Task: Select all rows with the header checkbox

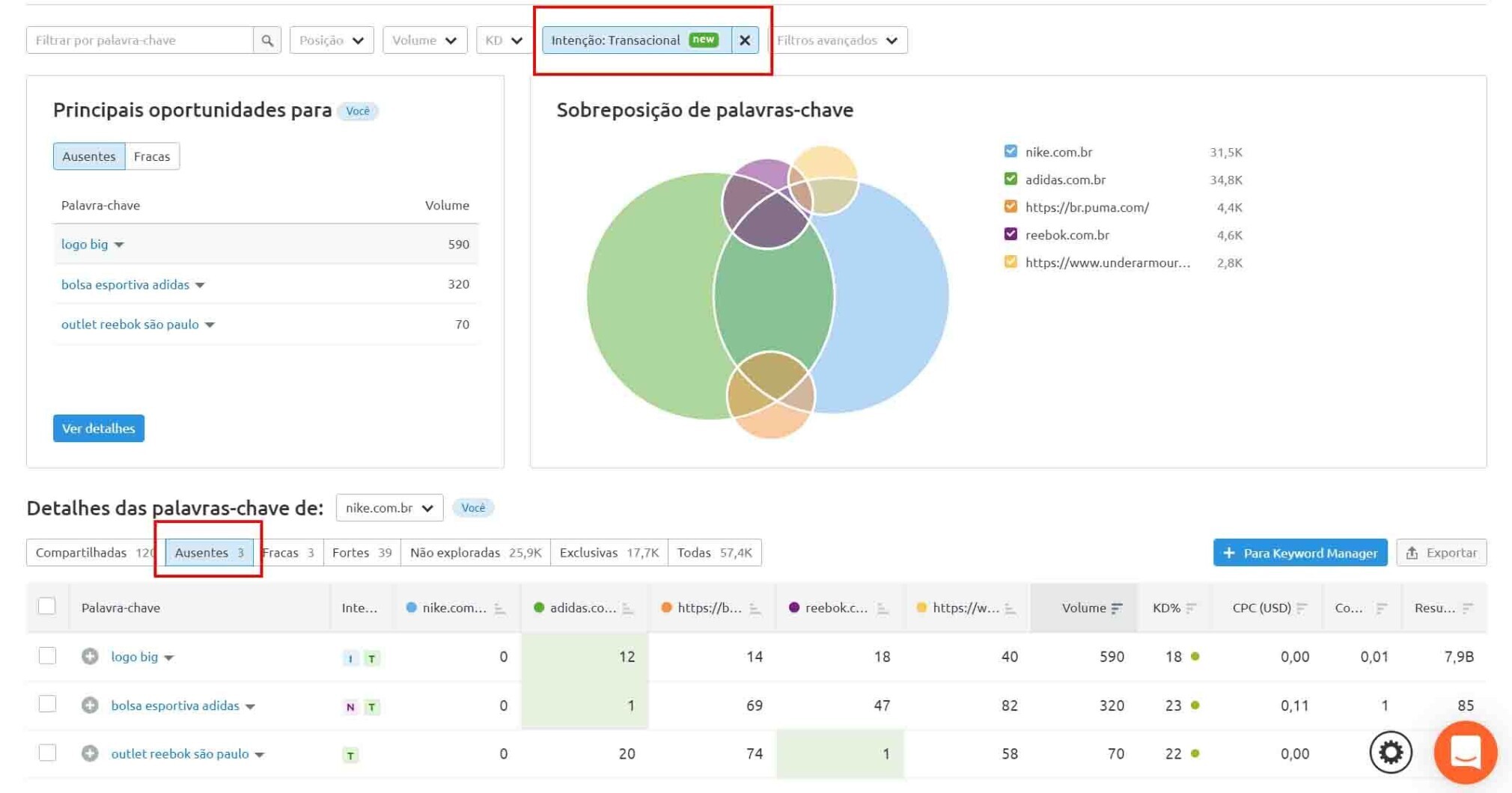Action: tap(47, 606)
